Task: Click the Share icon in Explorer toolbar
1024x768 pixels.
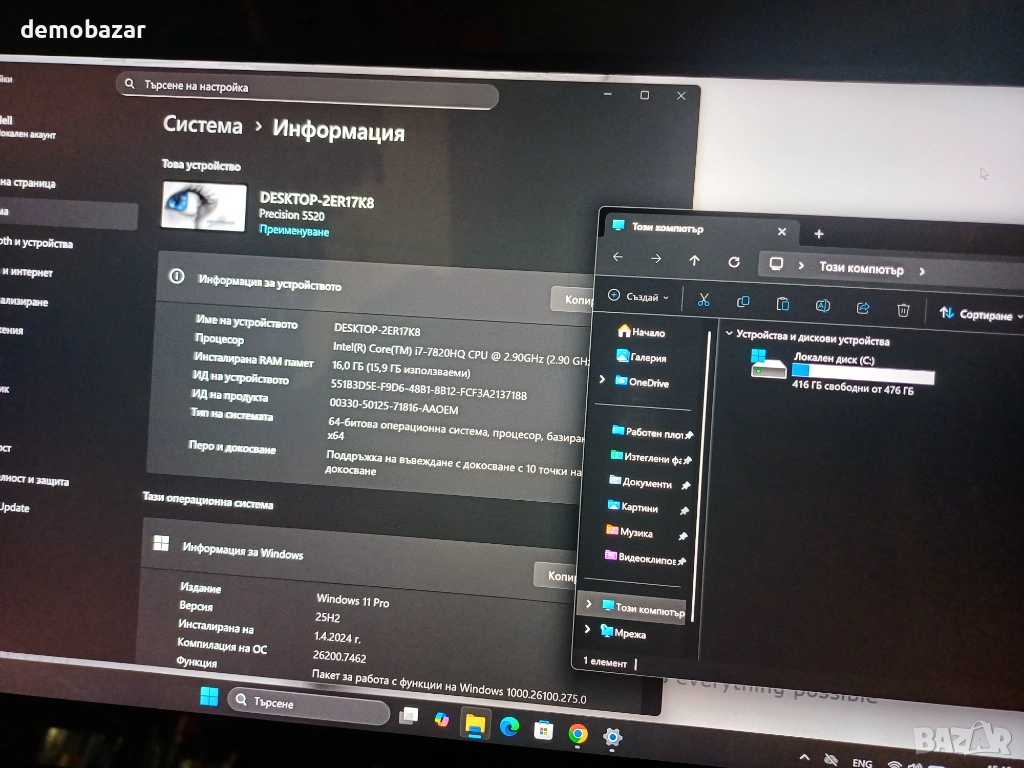Action: tap(863, 308)
